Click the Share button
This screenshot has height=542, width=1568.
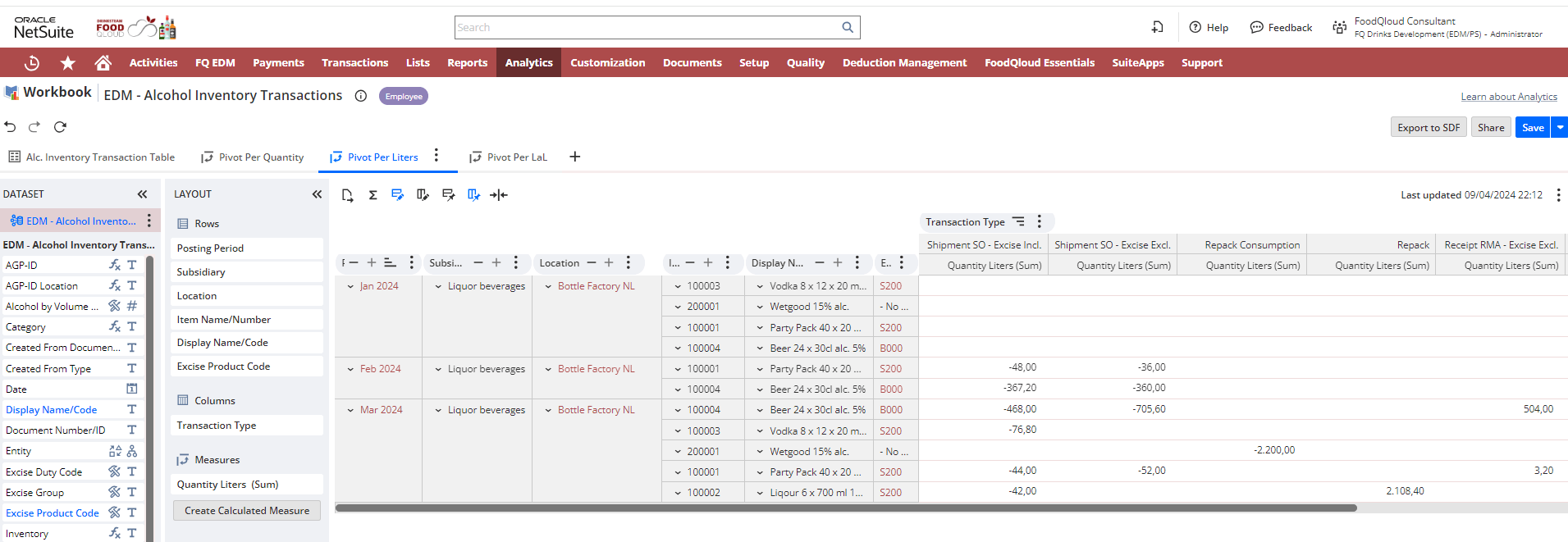click(x=1491, y=127)
